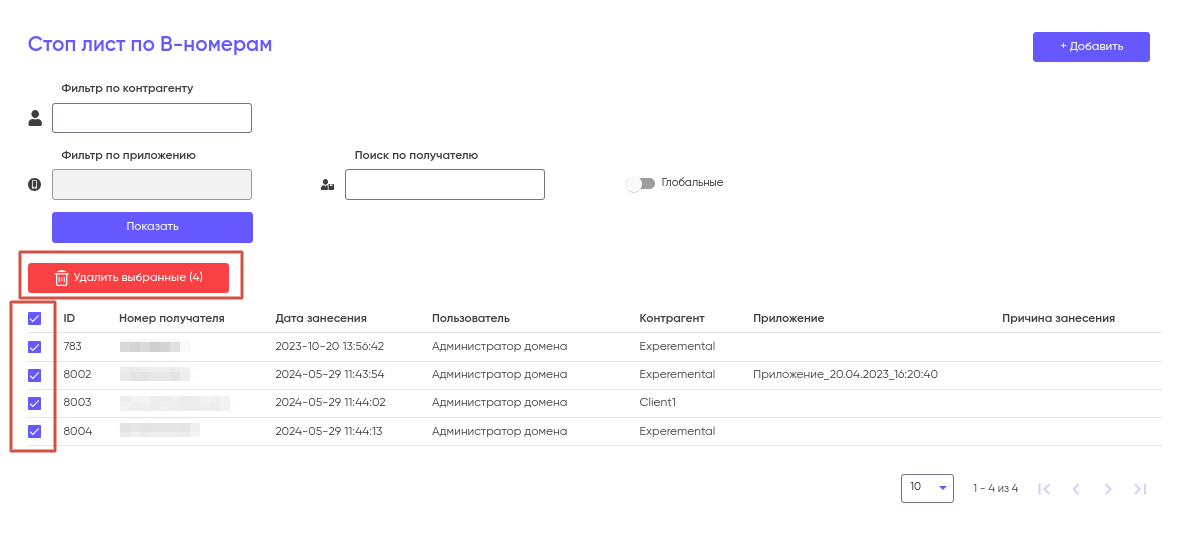Click the application filter icon

coord(35,185)
